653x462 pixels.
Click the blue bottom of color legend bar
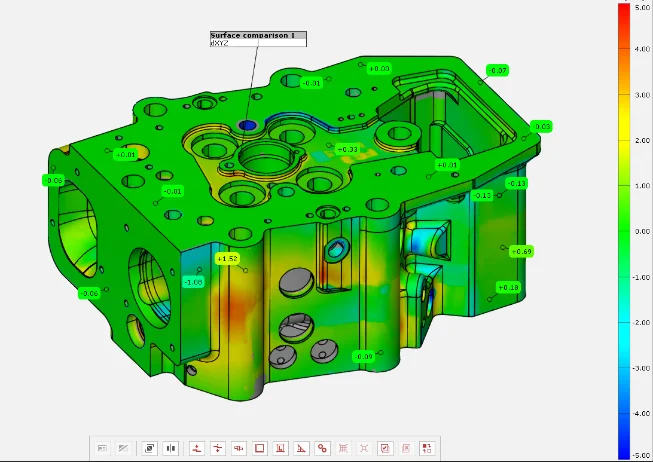coord(625,450)
